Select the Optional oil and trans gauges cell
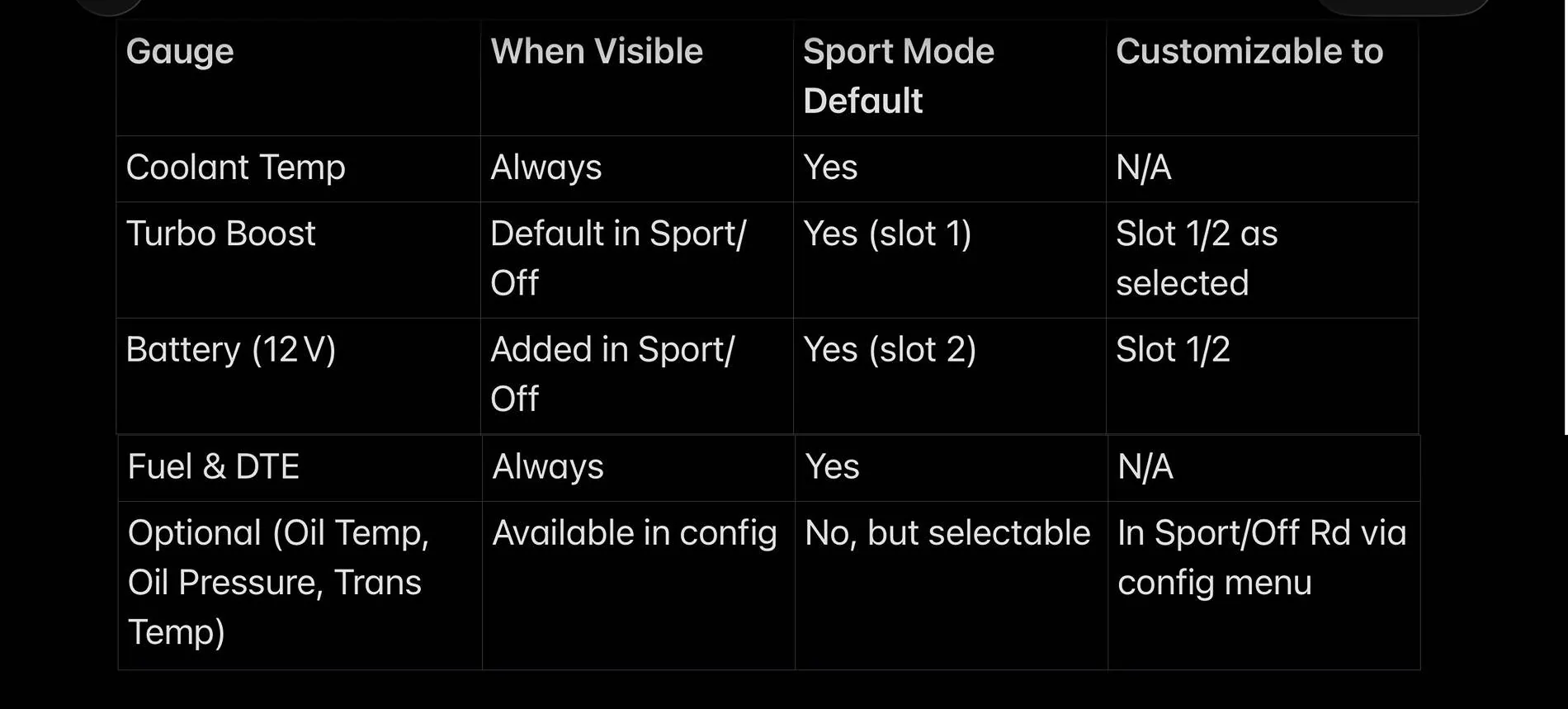Viewport: 1568px width, 709px height. [278, 582]
